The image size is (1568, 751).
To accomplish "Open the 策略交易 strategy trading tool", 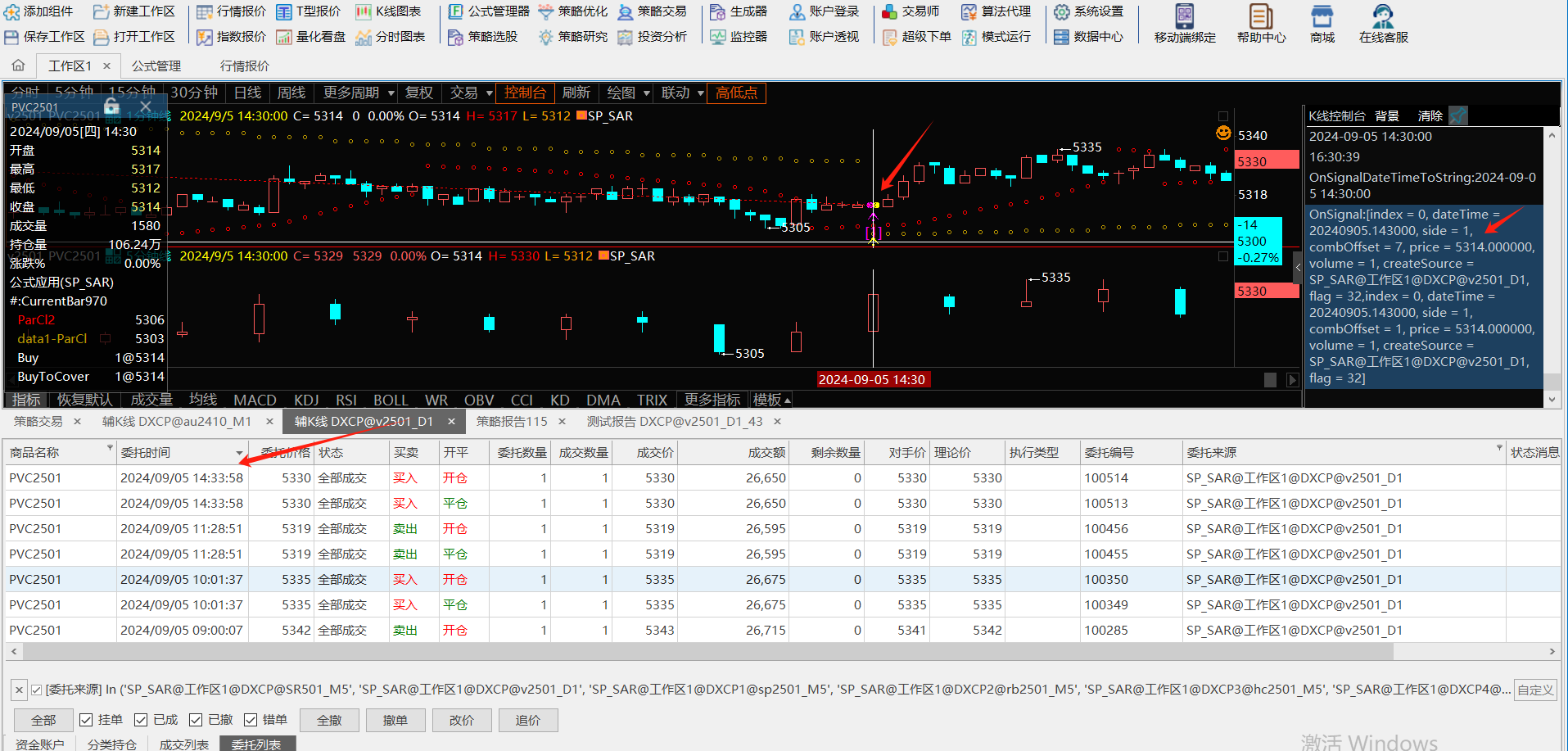I will 652,11.
